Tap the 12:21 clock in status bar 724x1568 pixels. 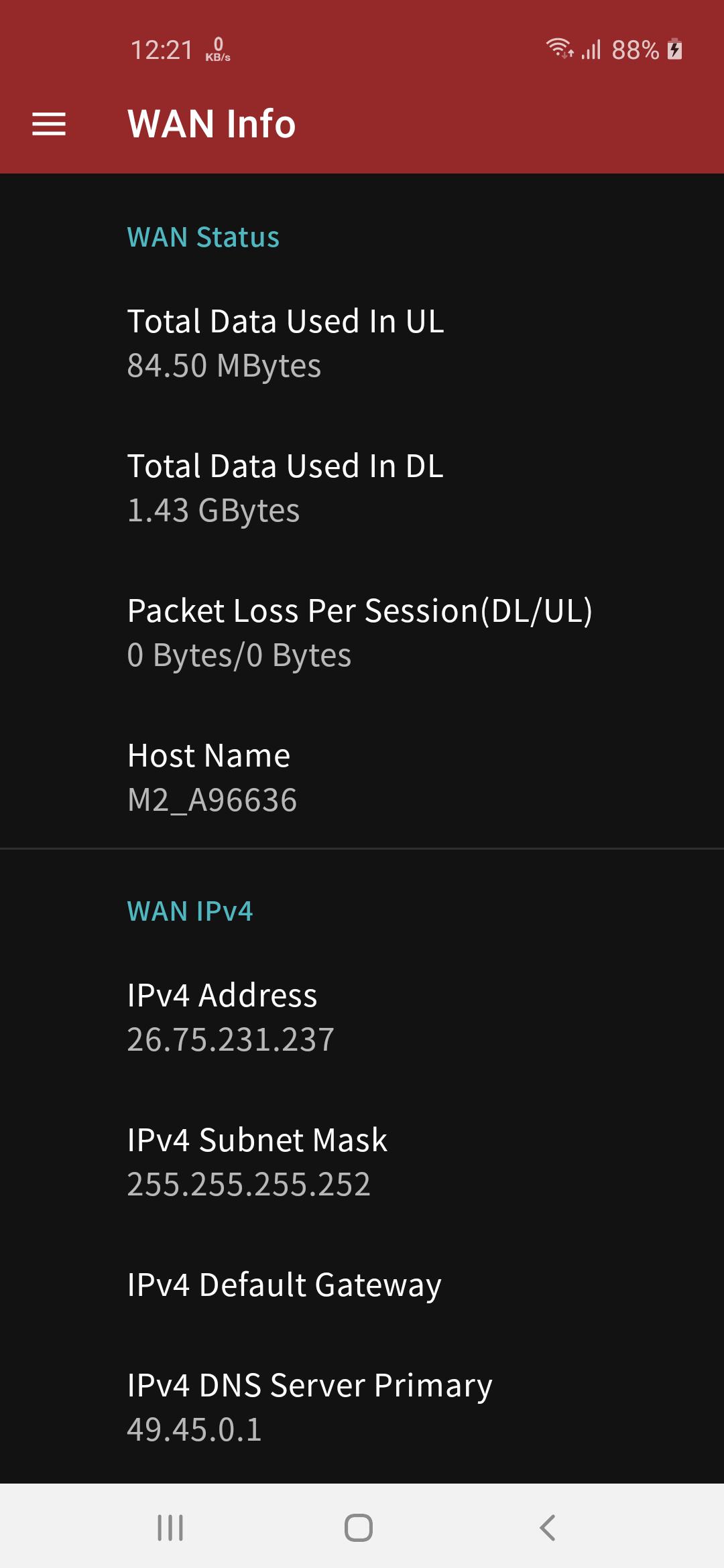point(162,50)
